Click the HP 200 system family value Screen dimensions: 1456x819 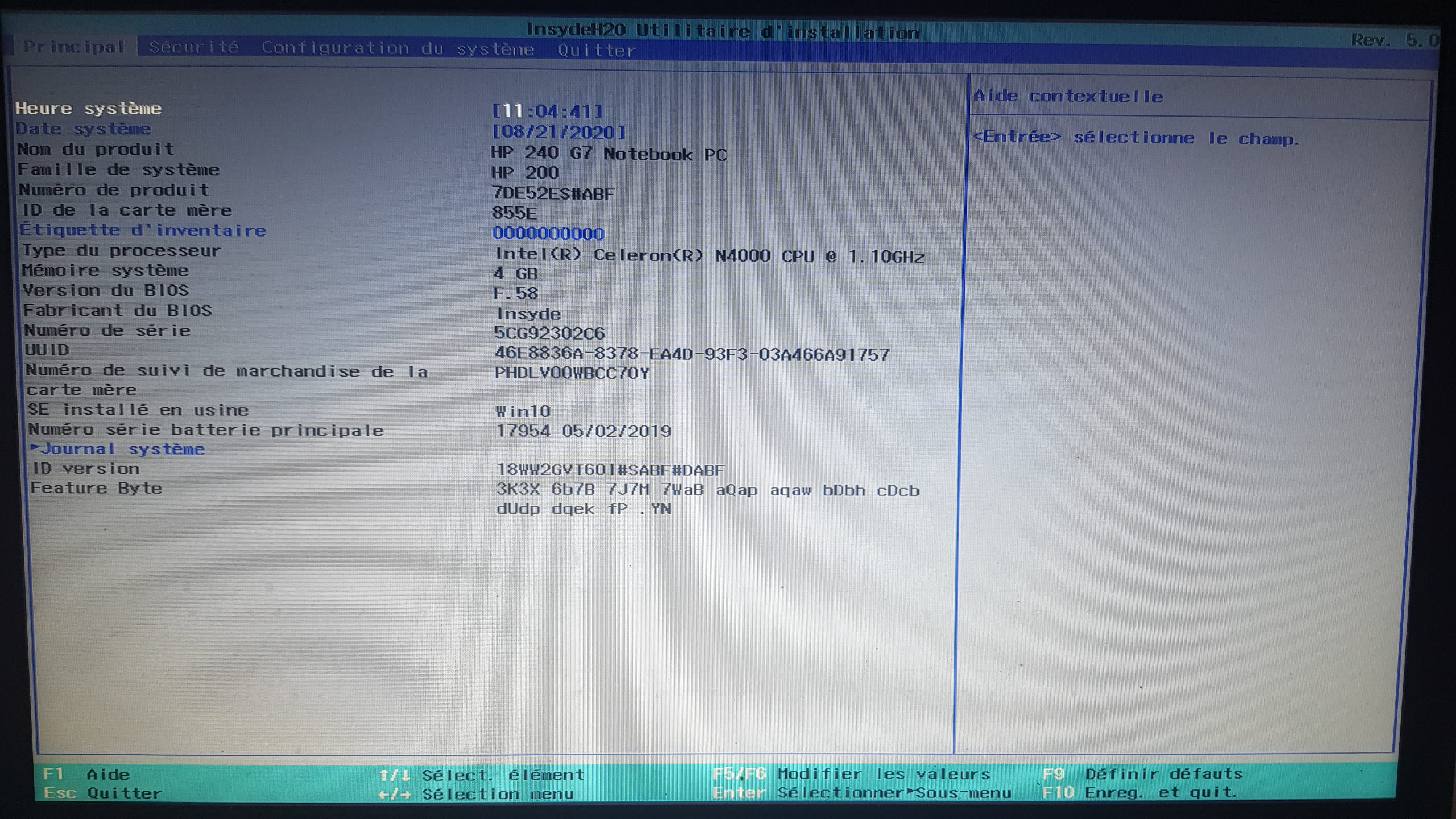point(525,172)
